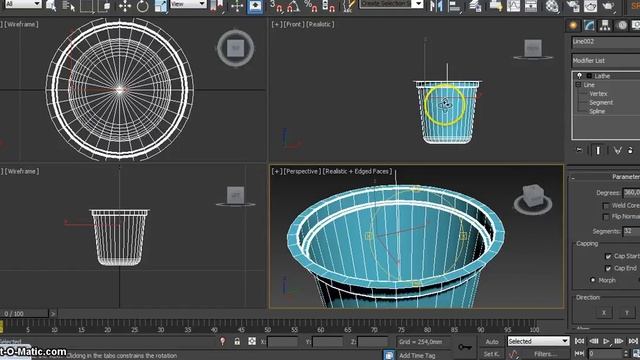Select the Morph radio button

tap(593, 280)
